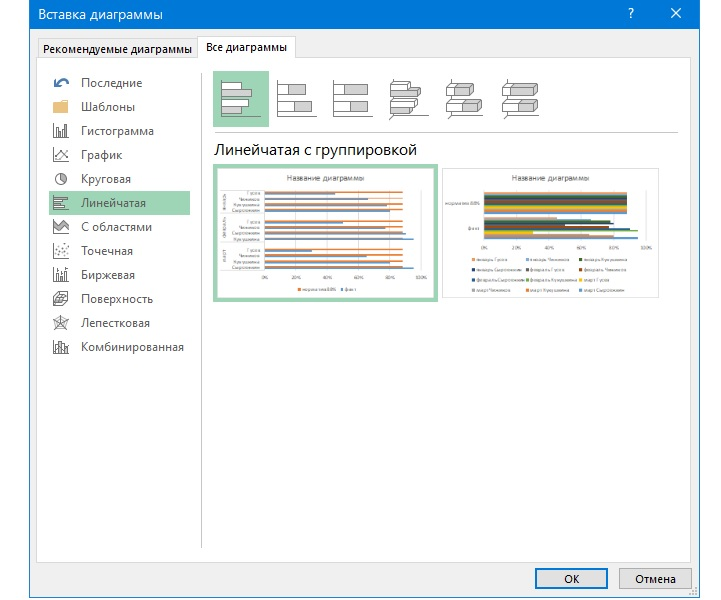Select the clustered bar chart subtype icon
Image resolution: width=721 pixels, height=600 pixels.
click(241, 98)
